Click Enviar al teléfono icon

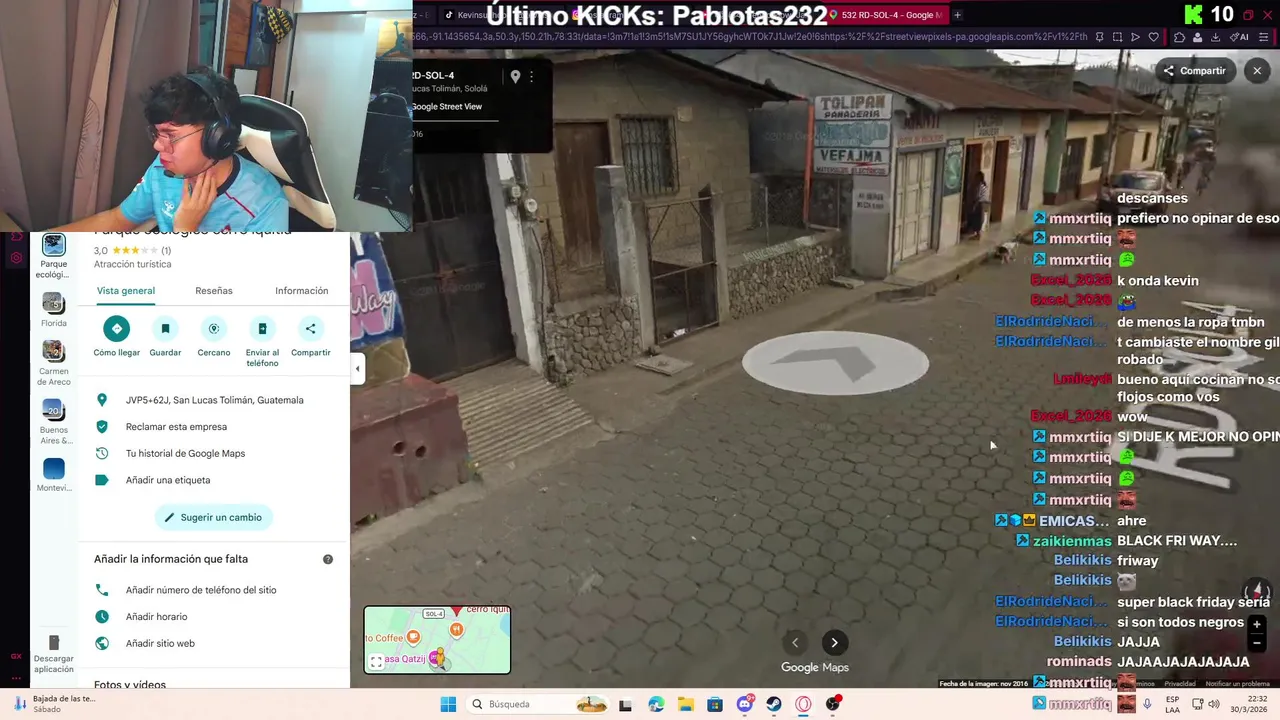(x=262, y=328)
